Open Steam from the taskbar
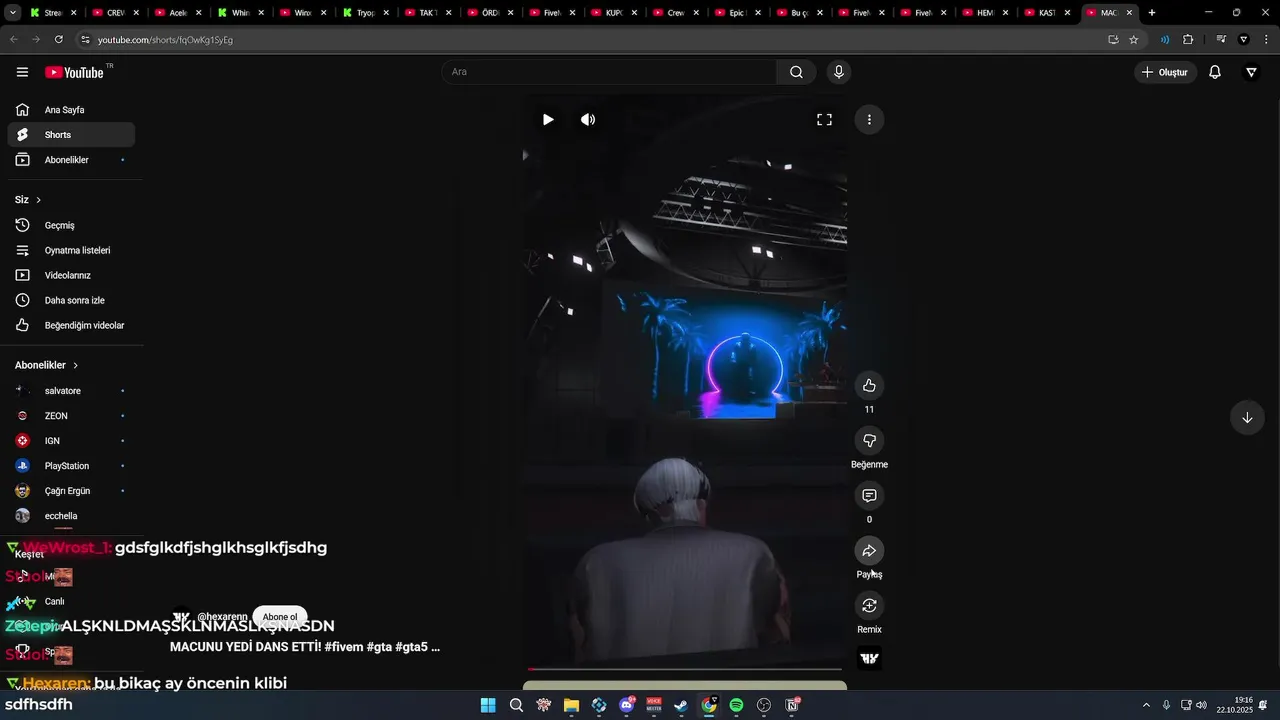The height and width of the screenshot is (720, 1280). [681, 705]
